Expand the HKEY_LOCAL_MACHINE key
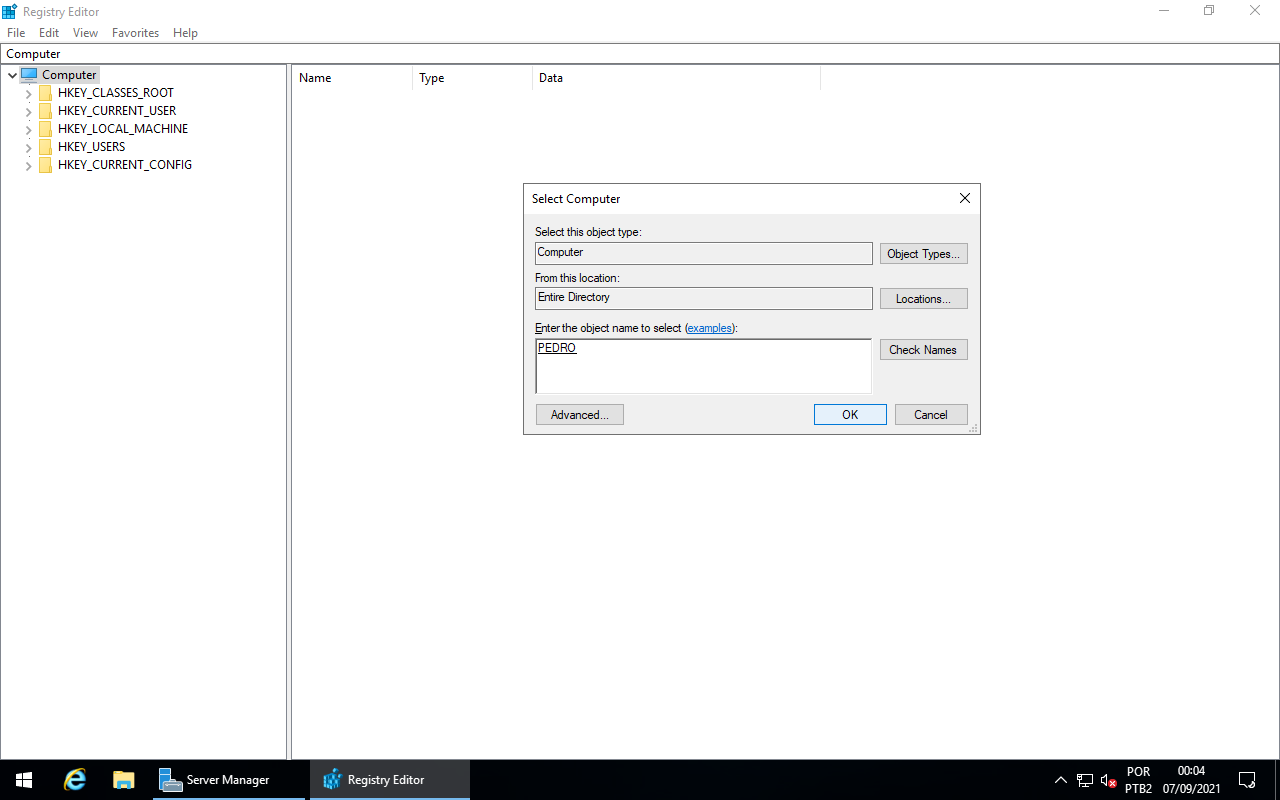The image size is (1280, 800). tap(28, 129)
